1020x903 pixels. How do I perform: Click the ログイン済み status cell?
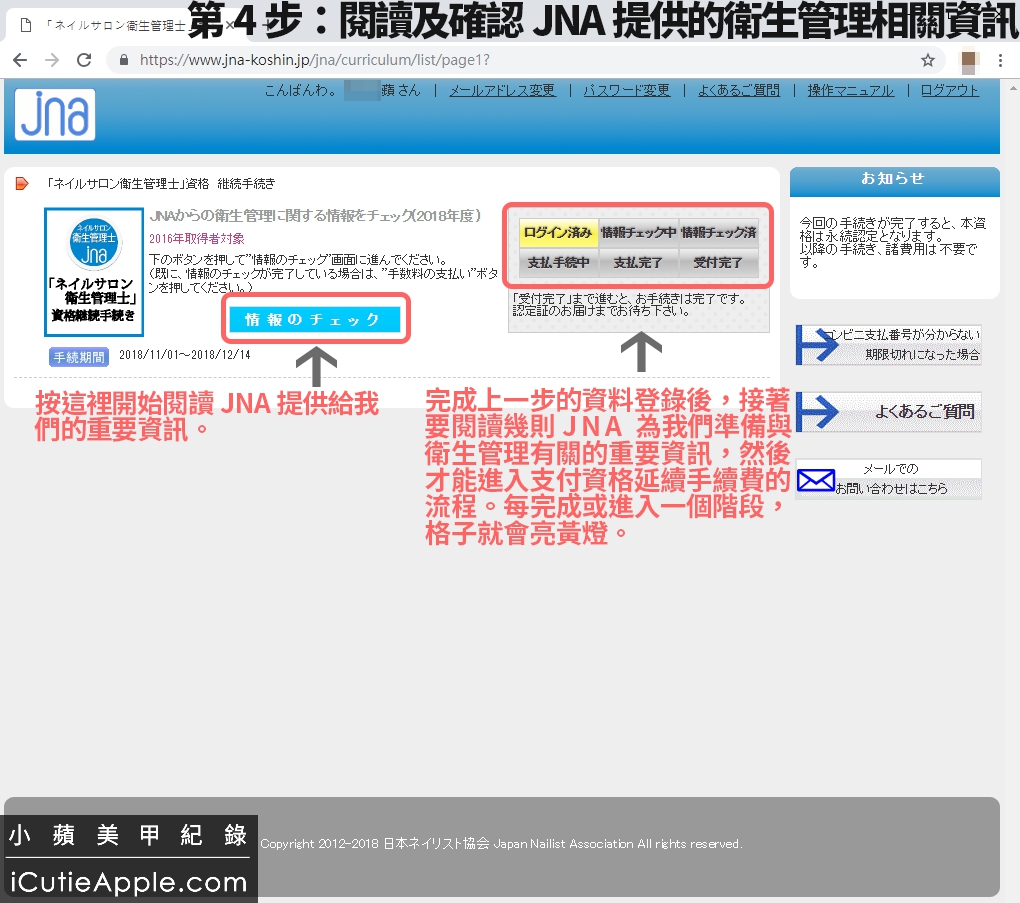[558, 233]
